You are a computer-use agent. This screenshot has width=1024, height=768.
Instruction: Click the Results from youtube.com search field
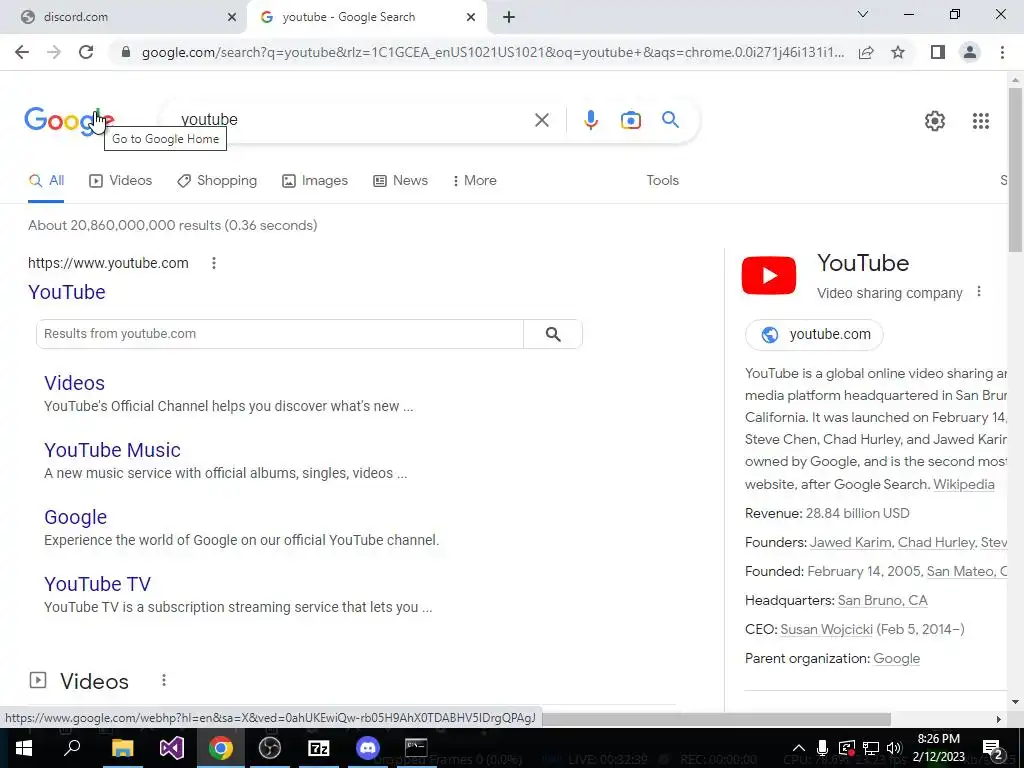pos(280,334)
